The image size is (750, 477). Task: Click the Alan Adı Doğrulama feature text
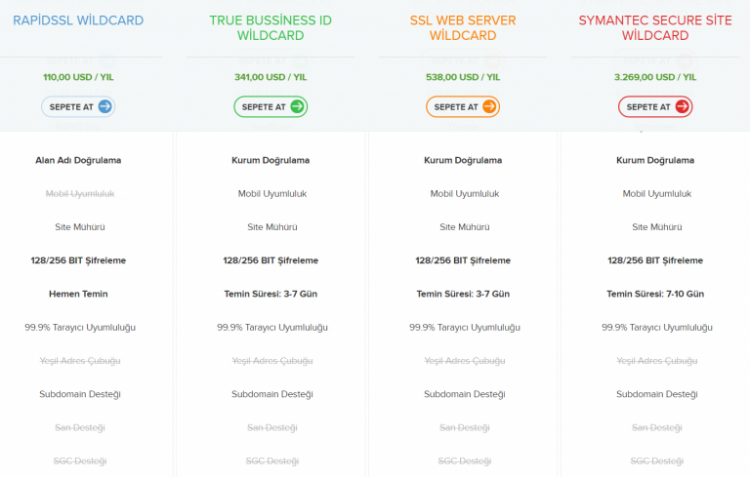tap(78, 160)
